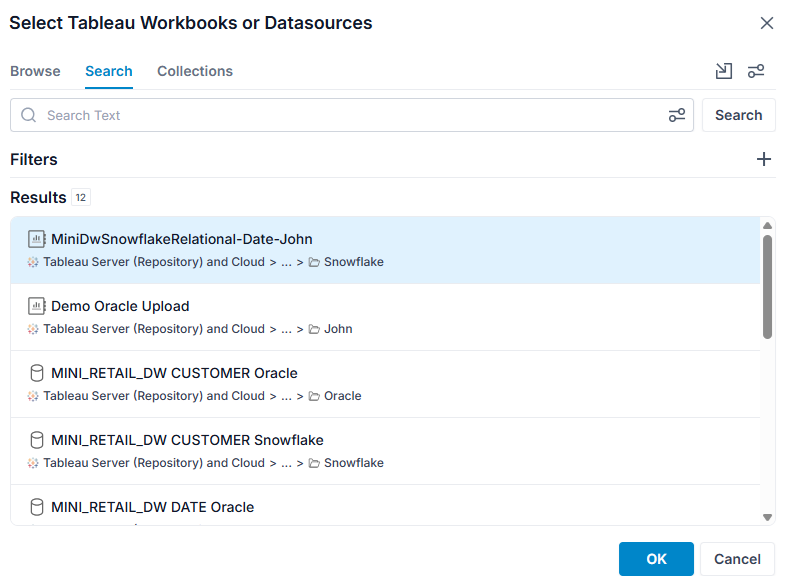Click the datasource icon beside MINI_RETAIL_DW CUSTOMER Oracle
The height and width of the screenshot is (587, 788).
point(37,373)
